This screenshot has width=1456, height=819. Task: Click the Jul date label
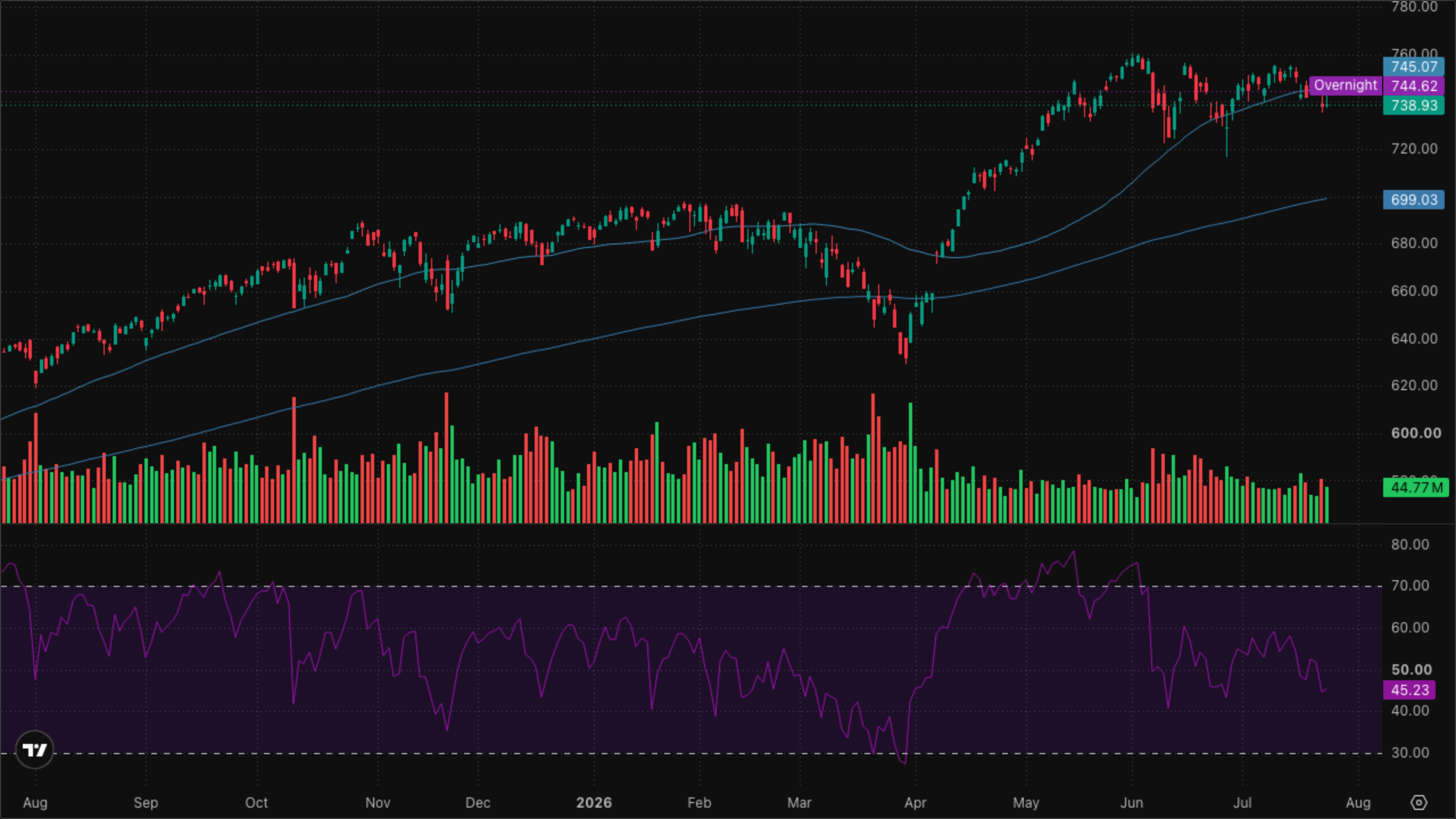1243,803
